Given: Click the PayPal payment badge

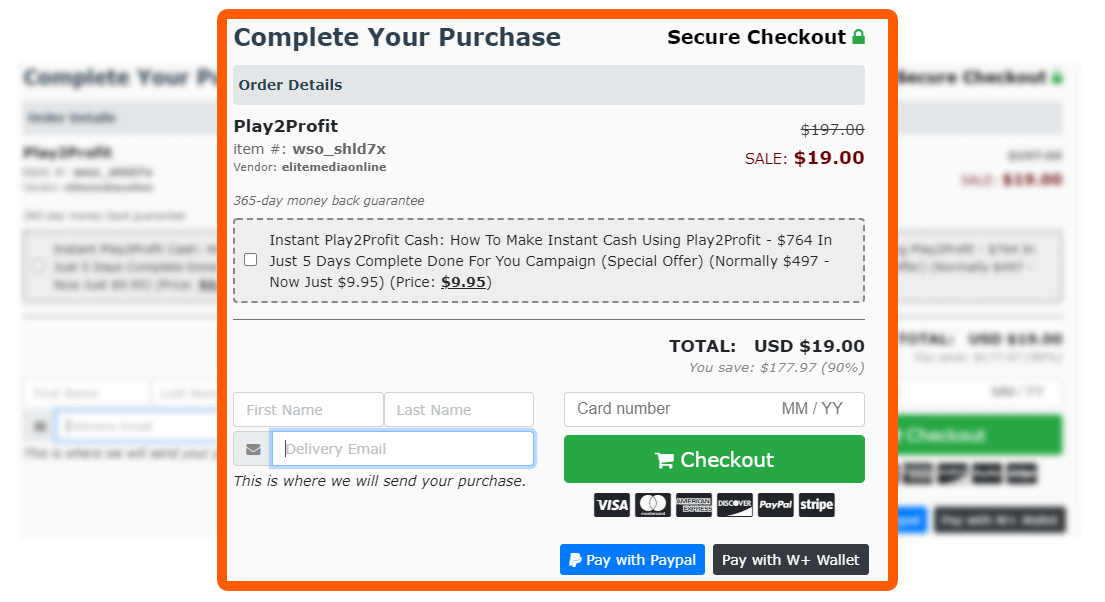Looking at the screenshot, I should [775, 505].
